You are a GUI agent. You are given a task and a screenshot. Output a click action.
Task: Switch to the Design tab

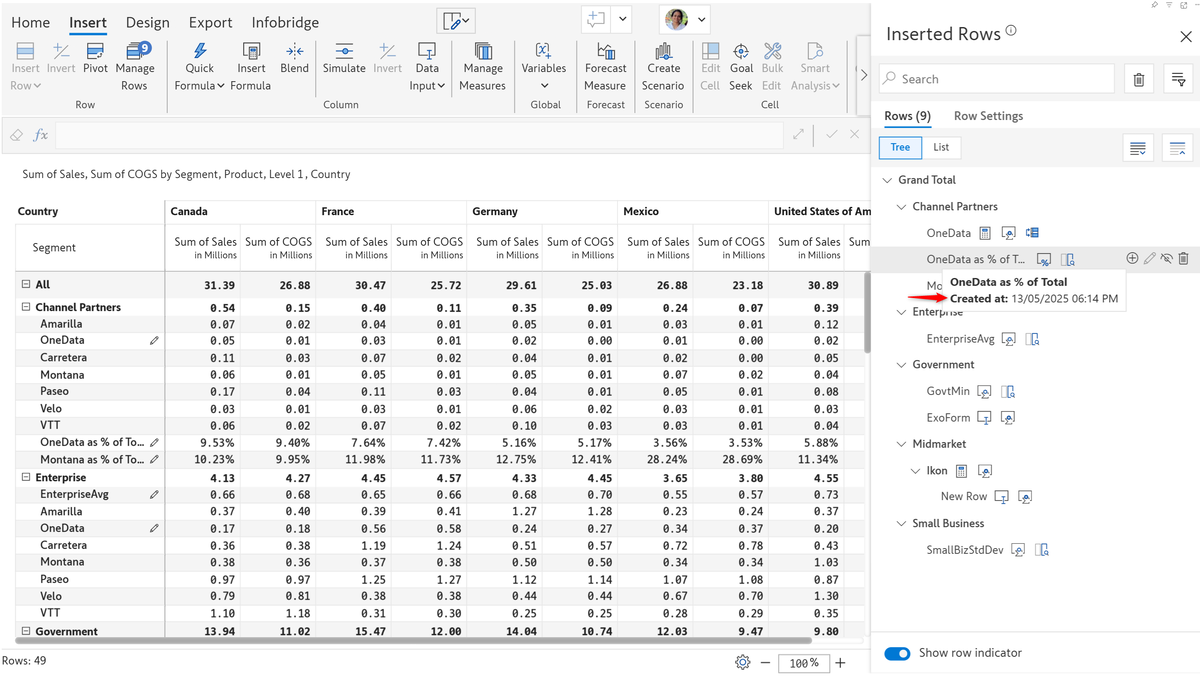147,22
